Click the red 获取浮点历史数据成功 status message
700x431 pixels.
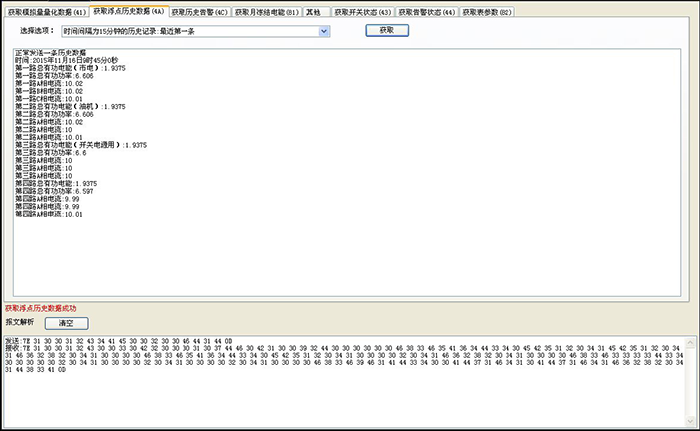(x=41, y=308)
